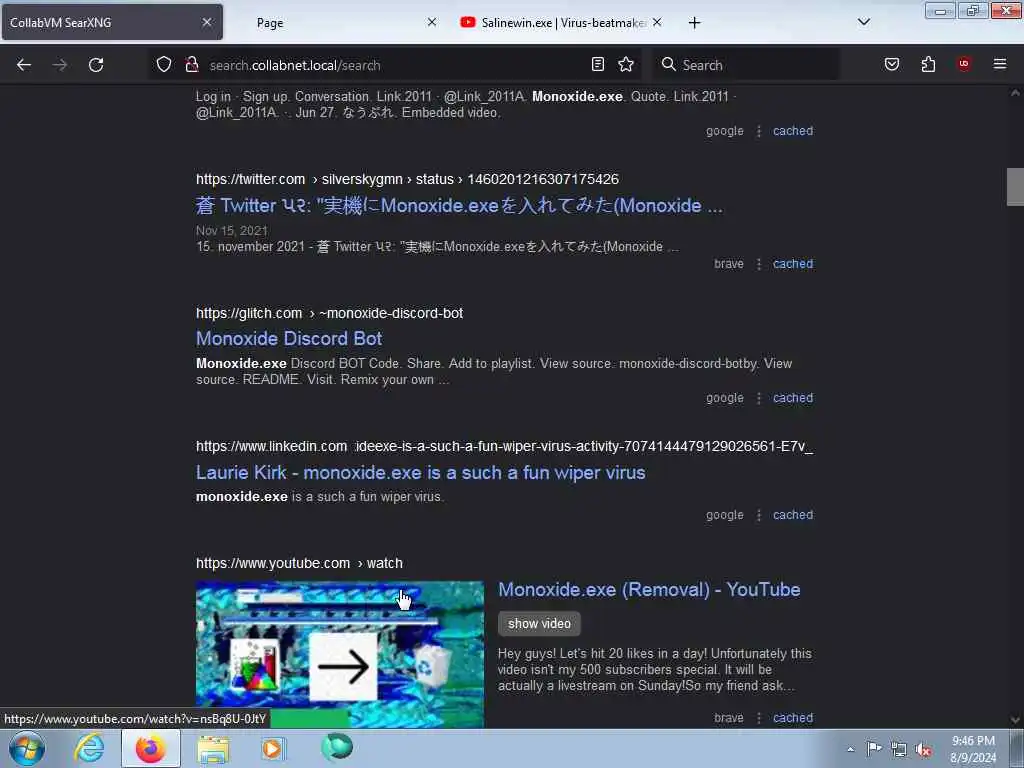Click the glitch.com monoxide-discord-bot URL
This screenshot has height=768, width=1024.
click(x=329, y=313)
